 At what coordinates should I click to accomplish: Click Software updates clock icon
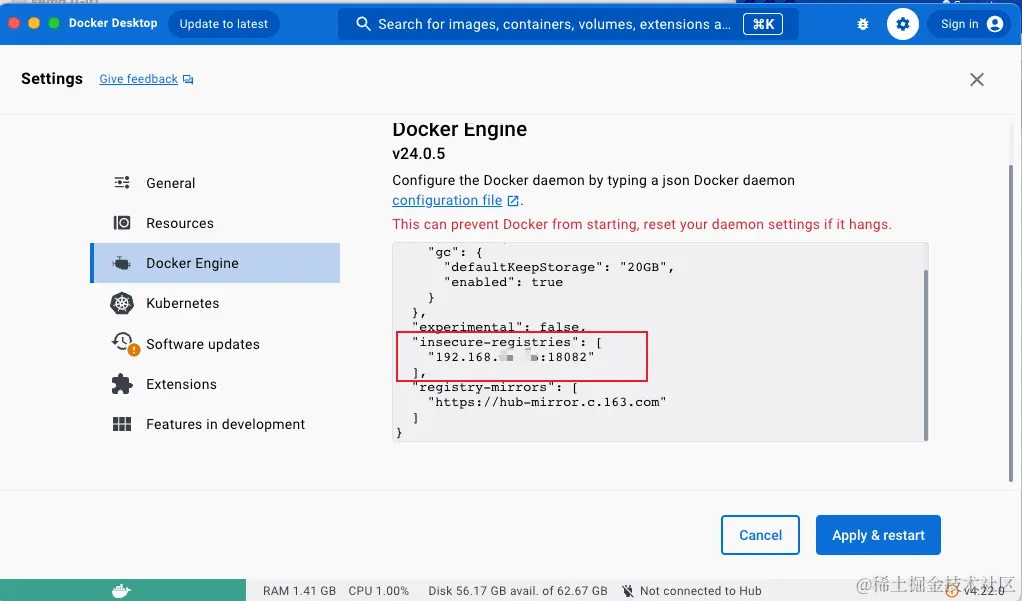tap(123, 342)
